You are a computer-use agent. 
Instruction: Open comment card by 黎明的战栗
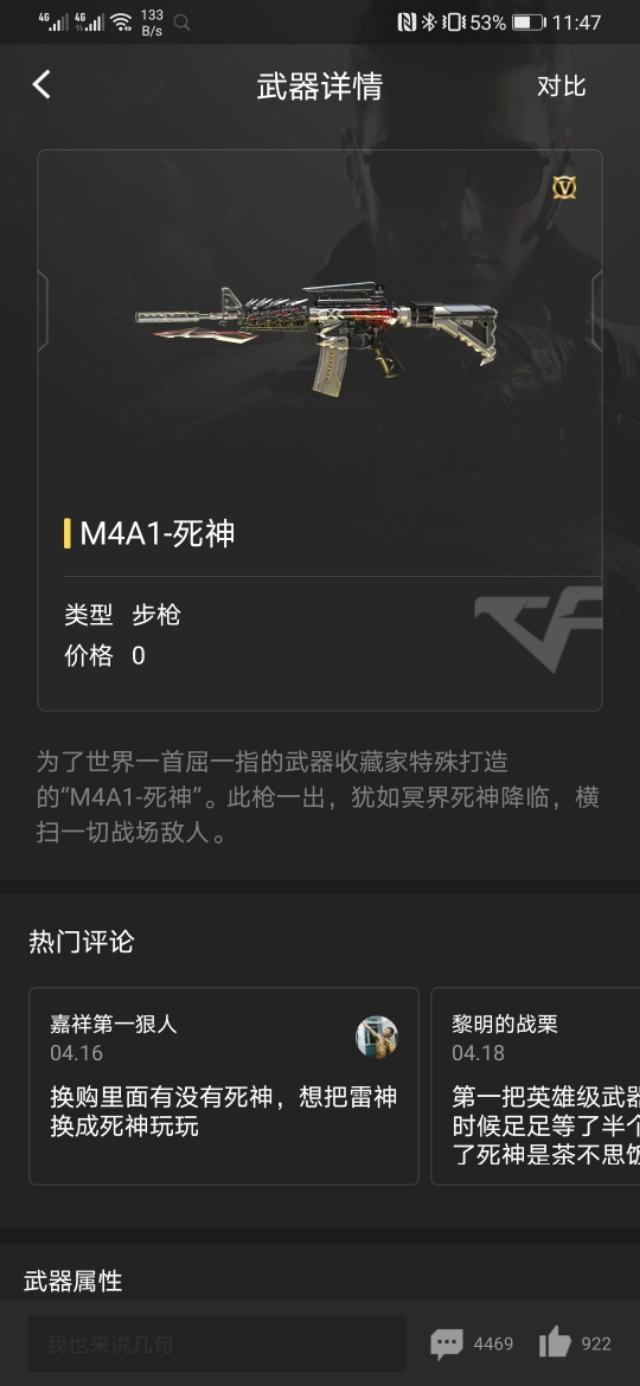pos(535,1086)
